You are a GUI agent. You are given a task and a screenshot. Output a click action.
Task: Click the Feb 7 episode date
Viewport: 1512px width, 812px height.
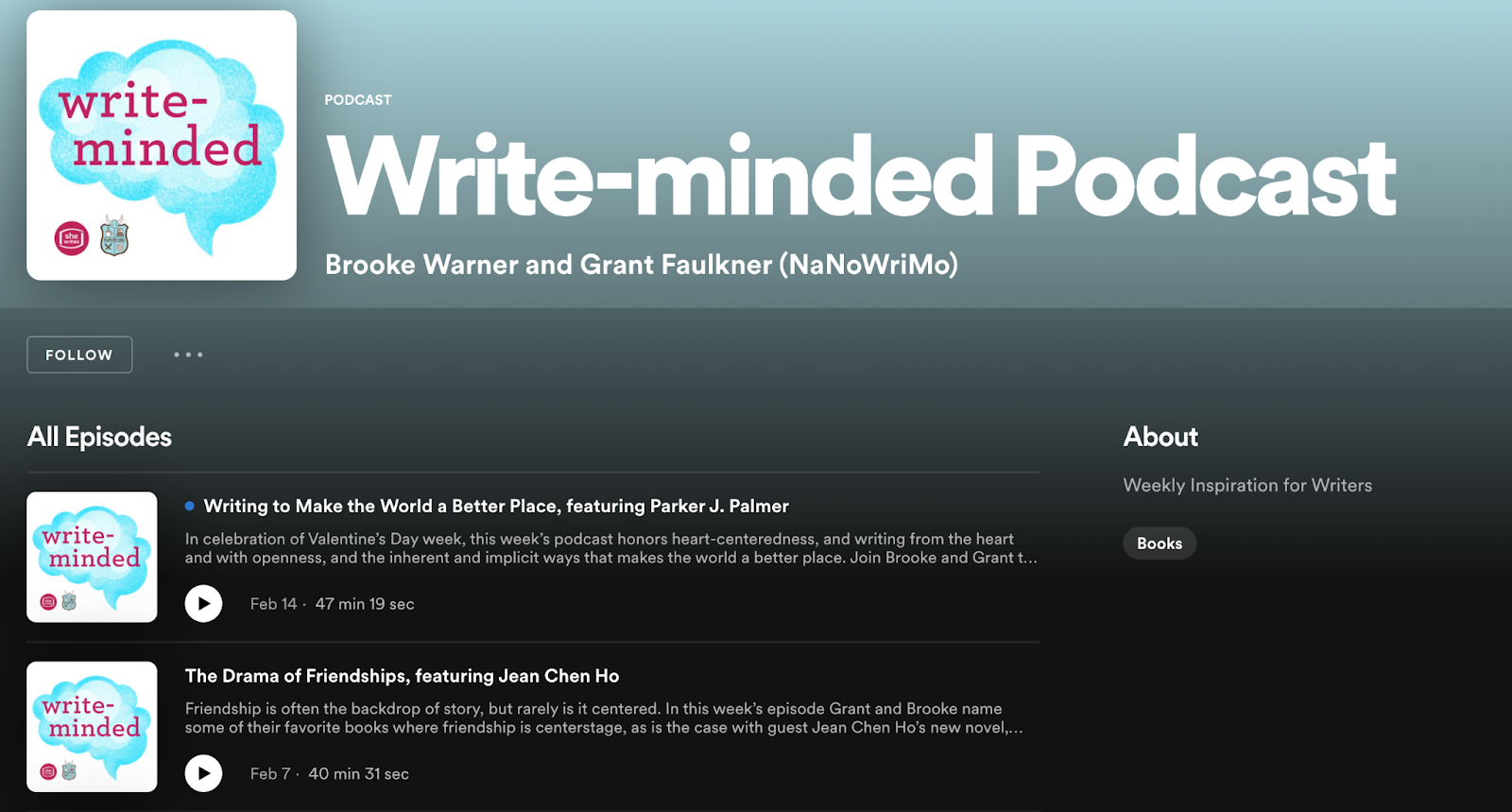point(270,774)
